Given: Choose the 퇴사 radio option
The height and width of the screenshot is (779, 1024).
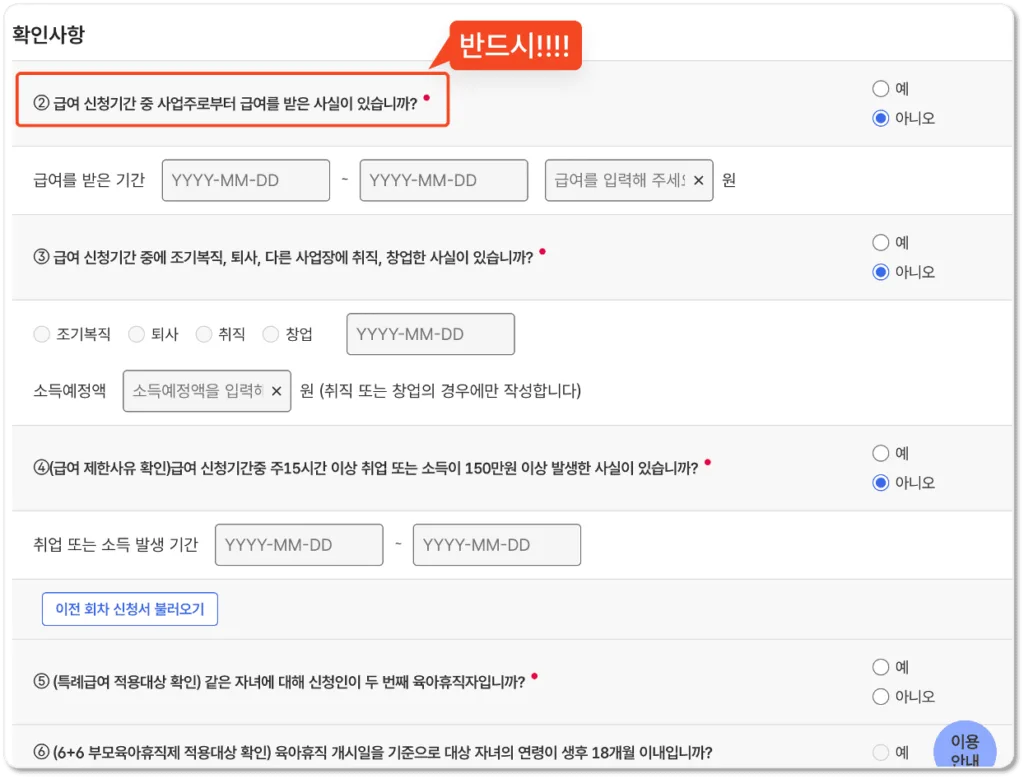Looking at the screenshot, I should pos(136,334).
